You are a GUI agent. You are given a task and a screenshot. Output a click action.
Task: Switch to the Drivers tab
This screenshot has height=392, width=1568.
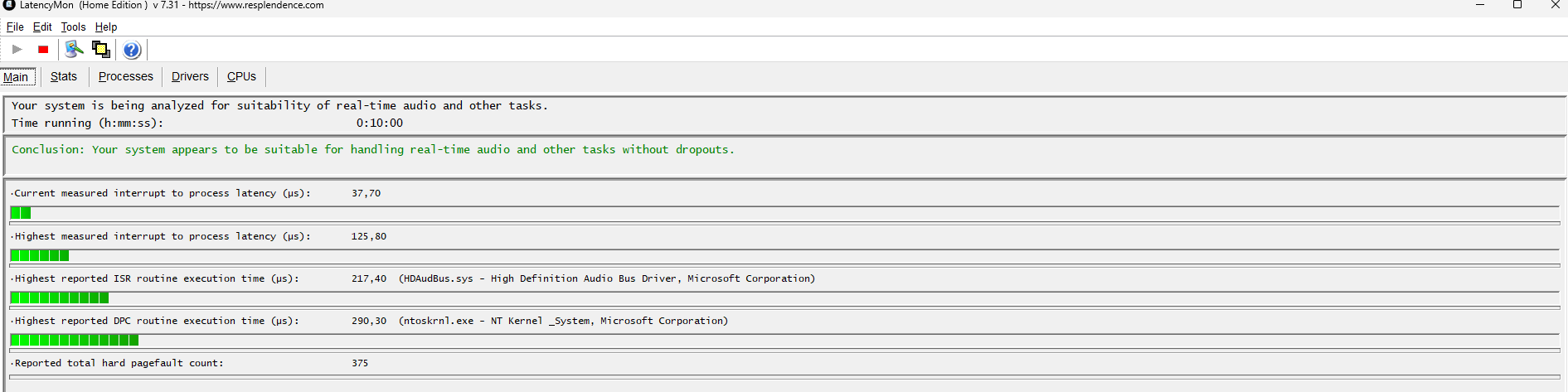click(190, 76)
